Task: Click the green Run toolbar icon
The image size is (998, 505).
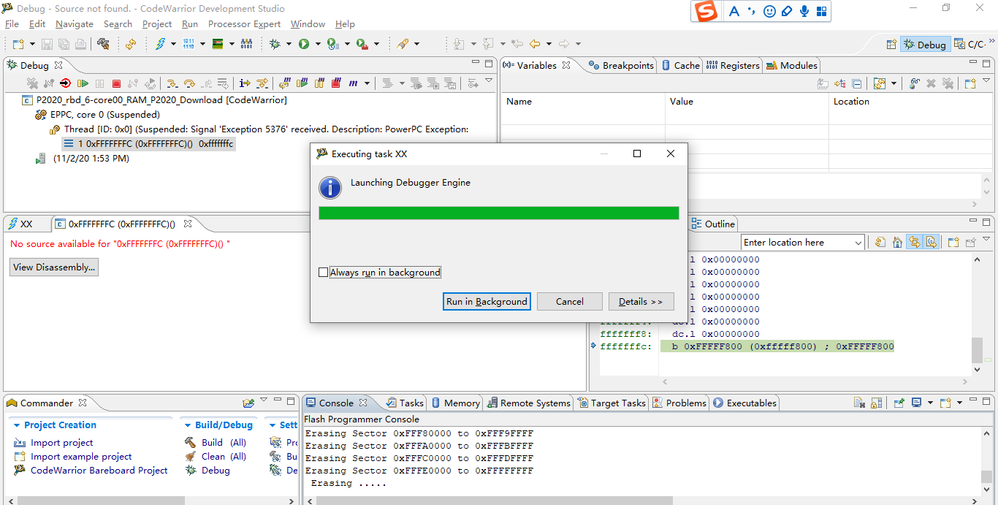Action: tap(304, 44)
